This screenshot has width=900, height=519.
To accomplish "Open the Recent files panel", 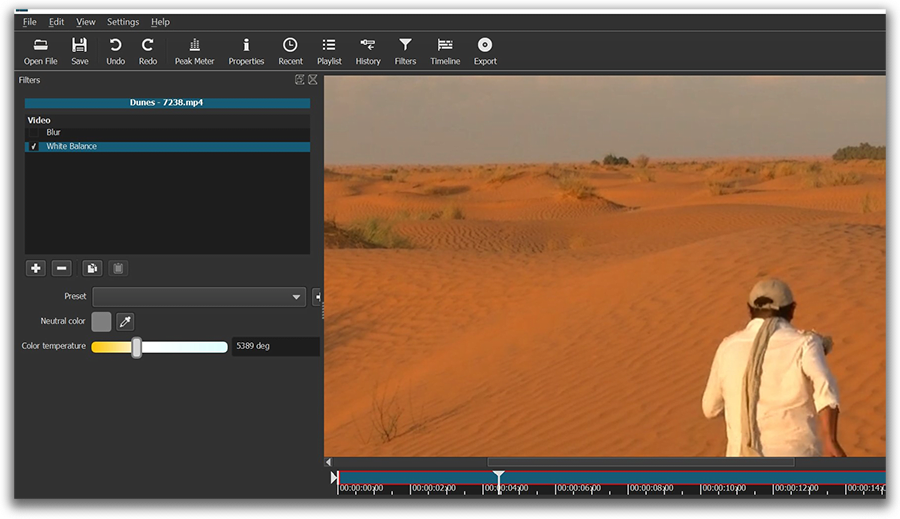I will click(290, 51).
